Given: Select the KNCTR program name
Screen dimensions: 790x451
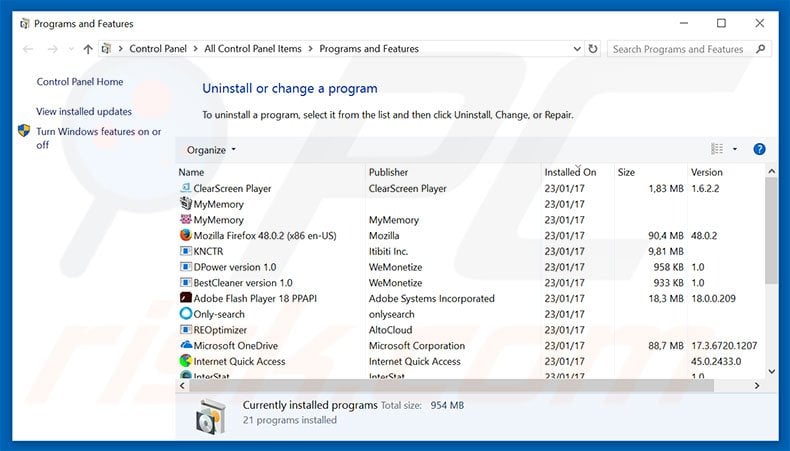Looking at the screenshot, I should pyautogui.click(x=209, y=251).
